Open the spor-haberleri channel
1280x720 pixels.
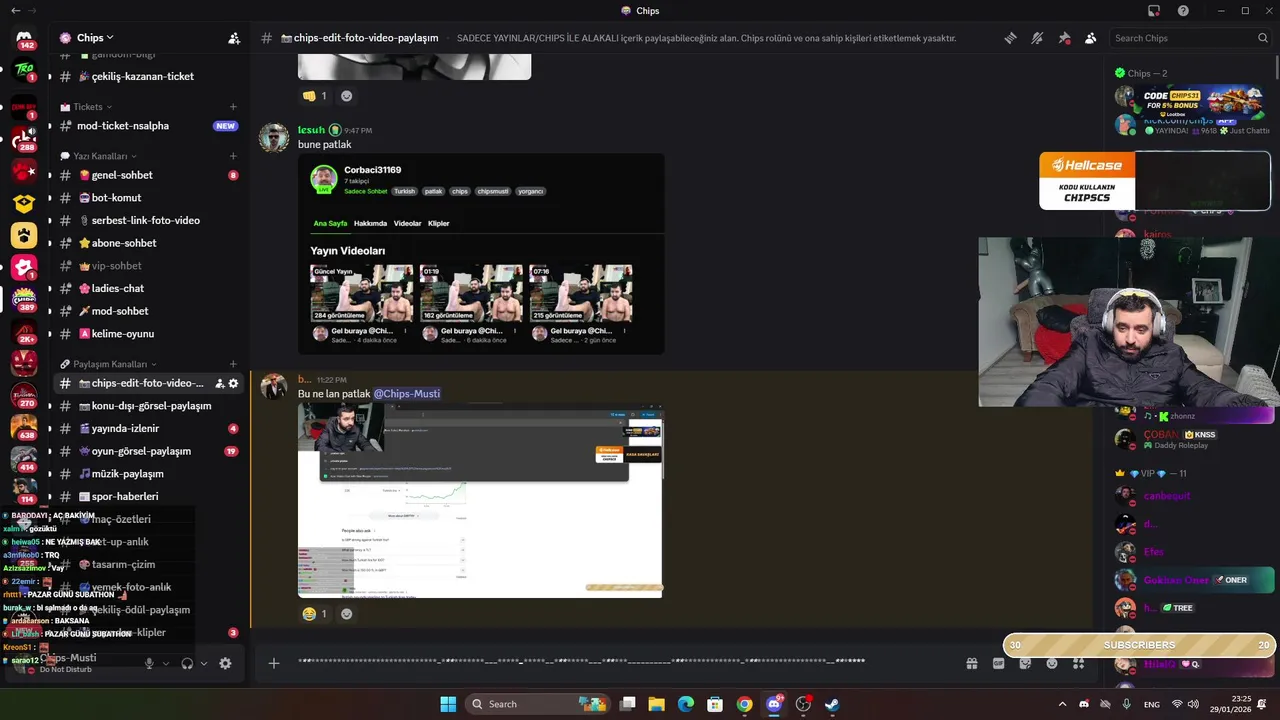(148, 496)
